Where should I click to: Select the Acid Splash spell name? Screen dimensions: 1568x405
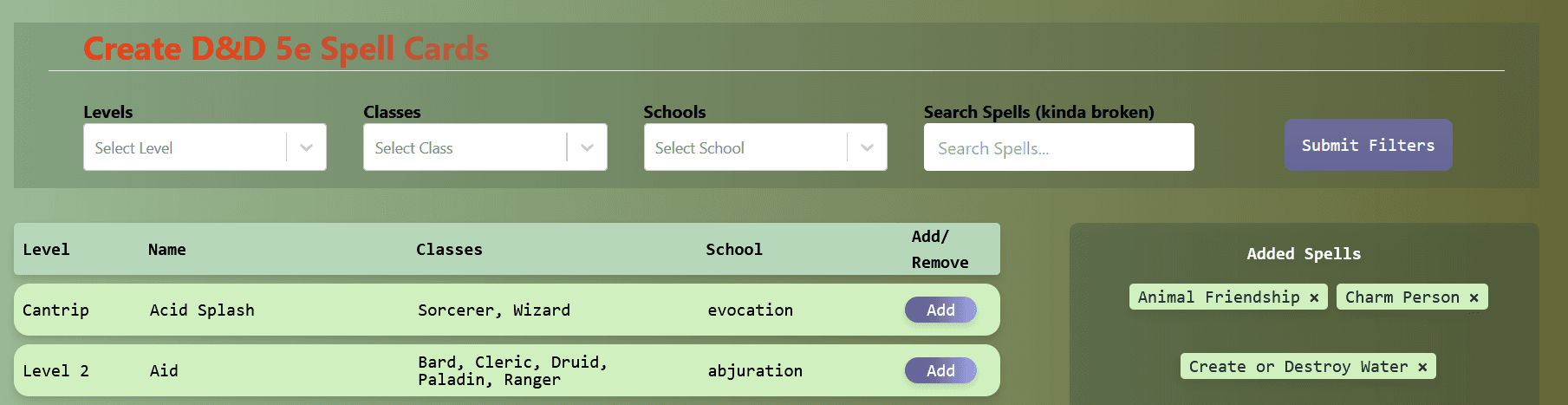point(202,310)
